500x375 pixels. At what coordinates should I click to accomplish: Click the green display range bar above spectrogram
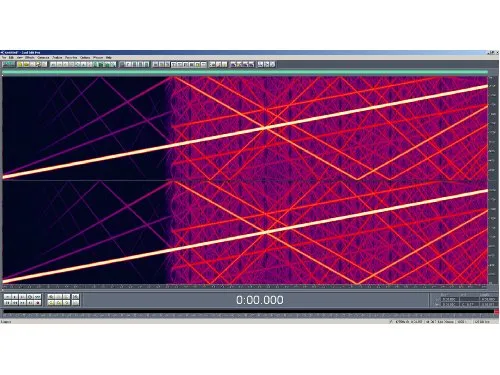245,72
